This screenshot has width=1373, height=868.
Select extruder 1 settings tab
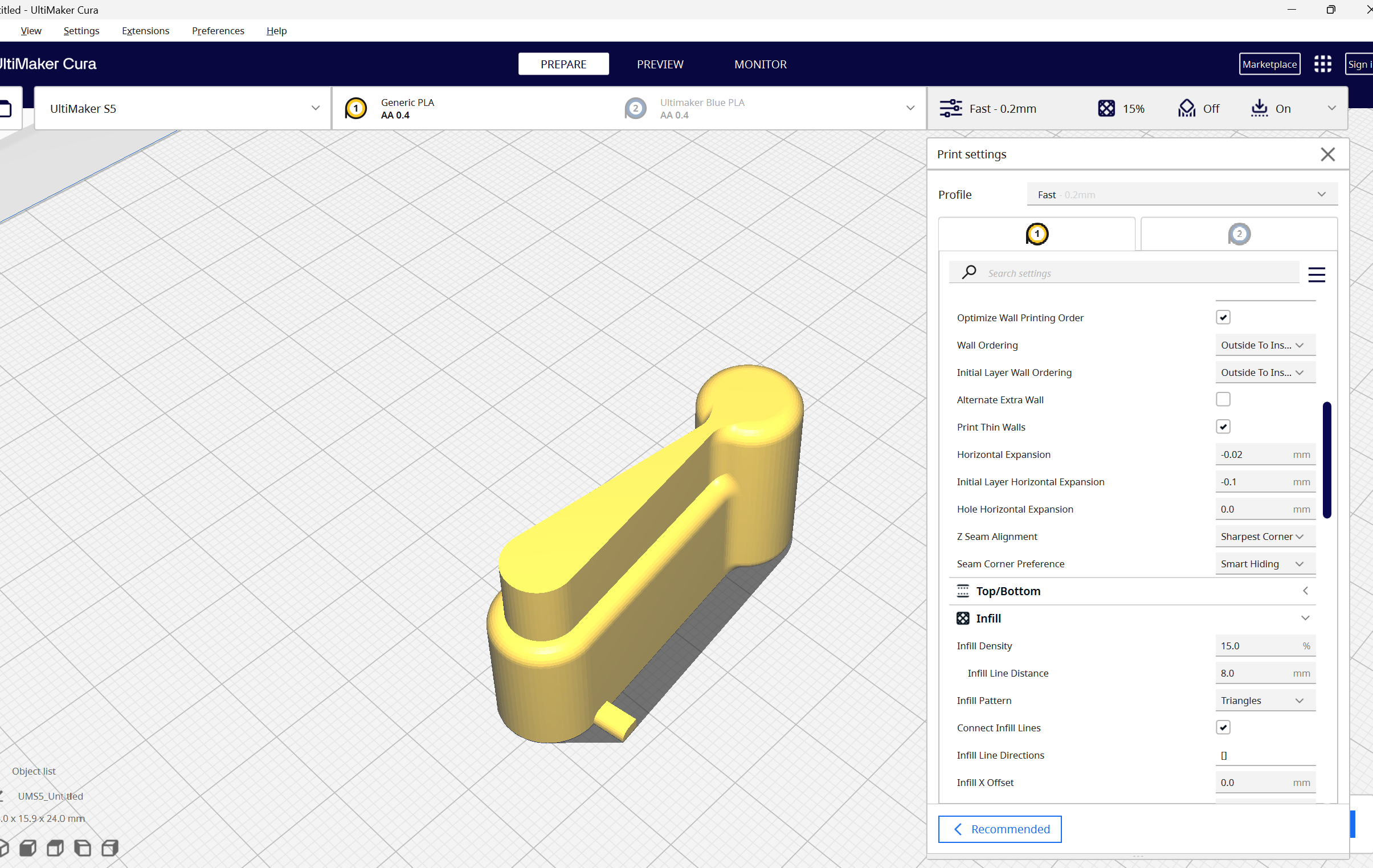click(x=1037, y=234)
